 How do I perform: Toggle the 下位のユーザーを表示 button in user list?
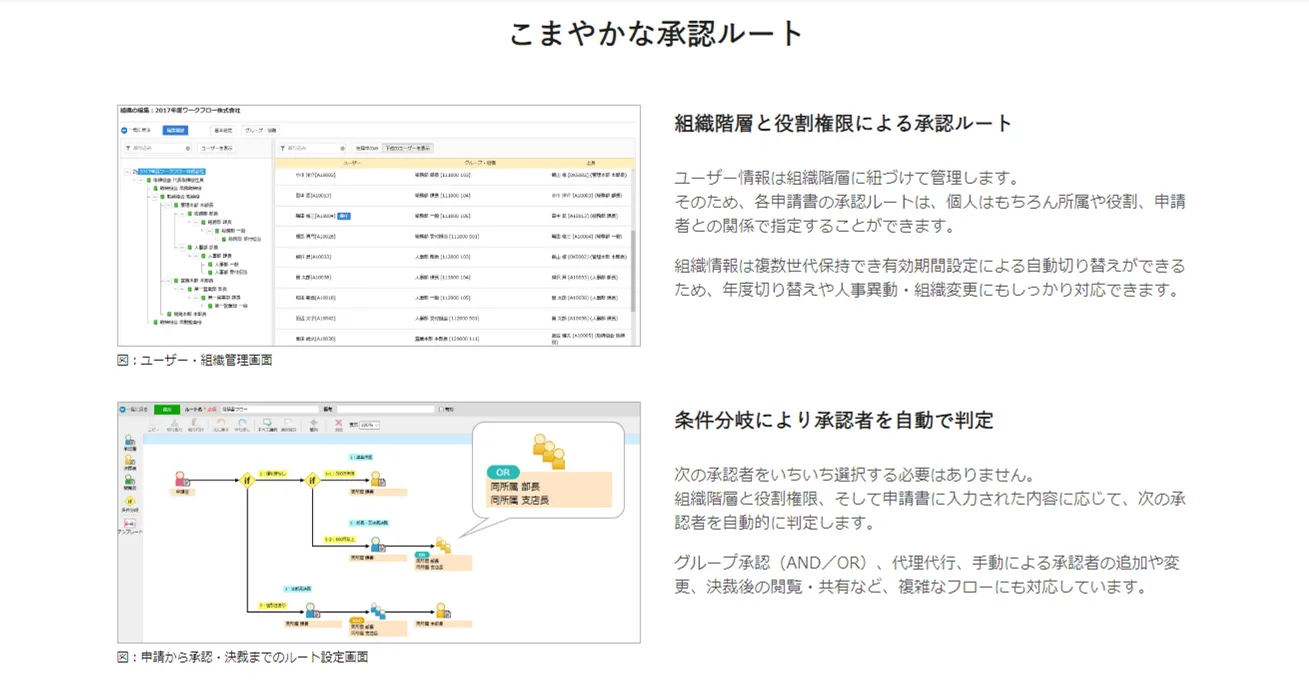(407, 148)
